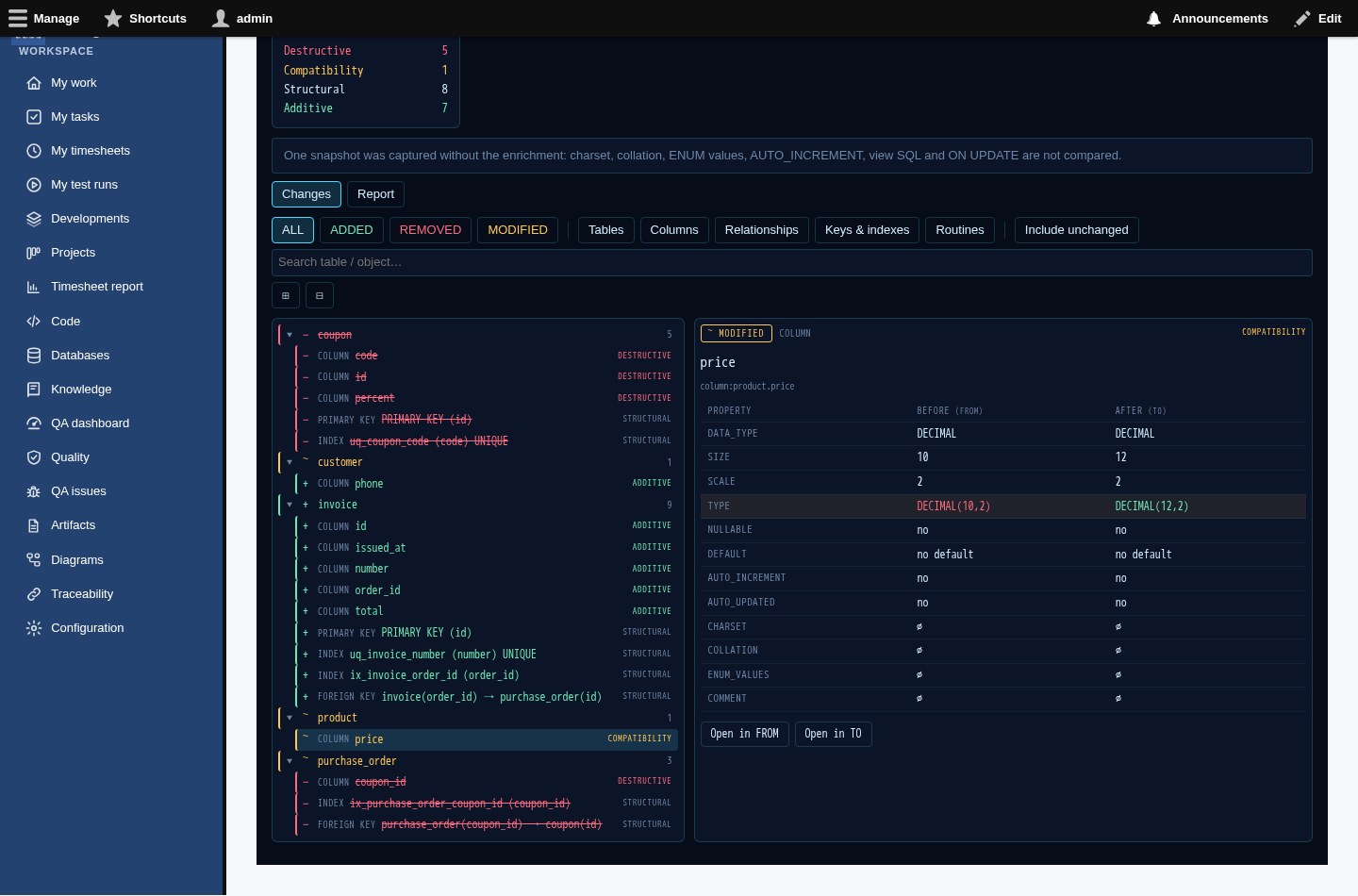Click the My tasks checkbox icon
The height and width of the screenshot is (896, 1358).
(34, 117)
